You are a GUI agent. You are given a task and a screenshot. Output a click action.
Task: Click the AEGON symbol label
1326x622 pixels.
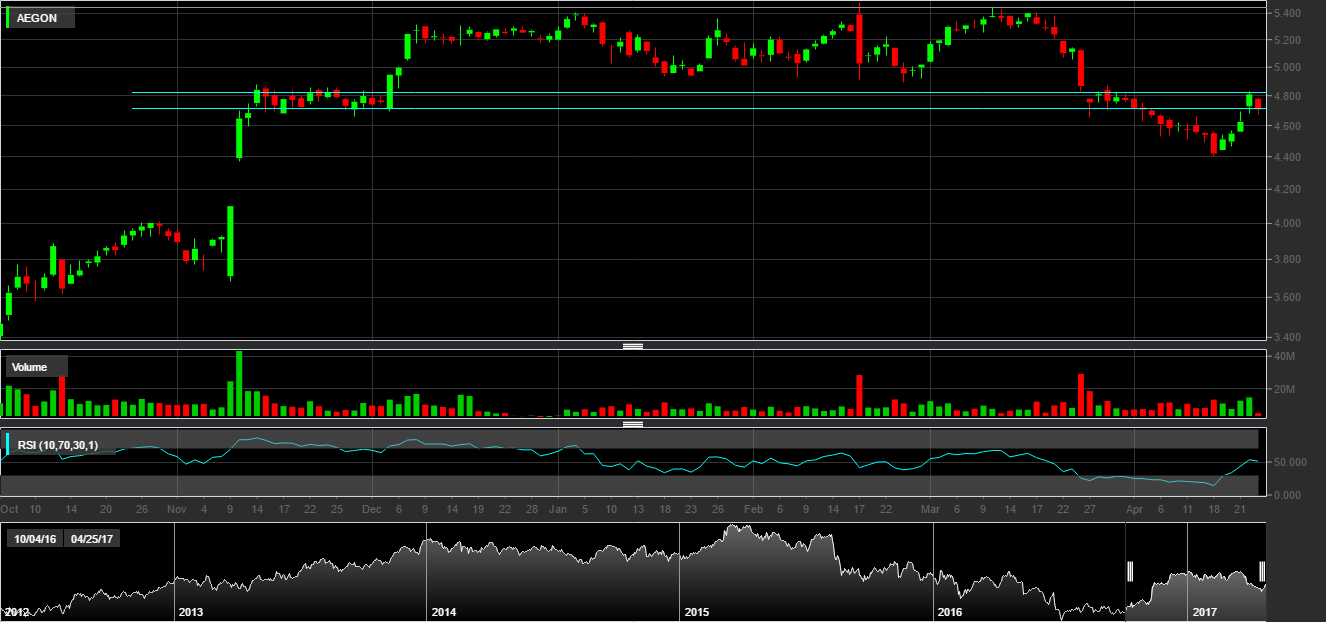[42, 18]
